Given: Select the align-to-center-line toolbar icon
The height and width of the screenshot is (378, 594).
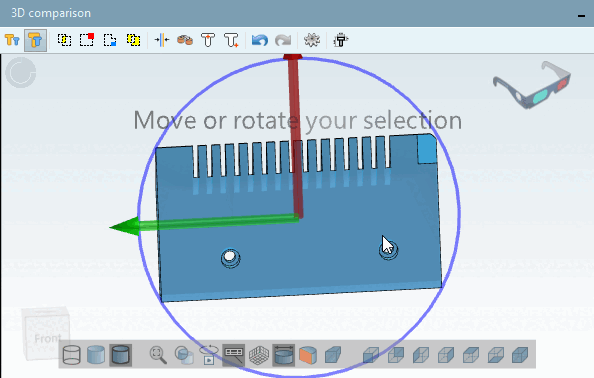Looking at the screenshot, I should [162, 40].
